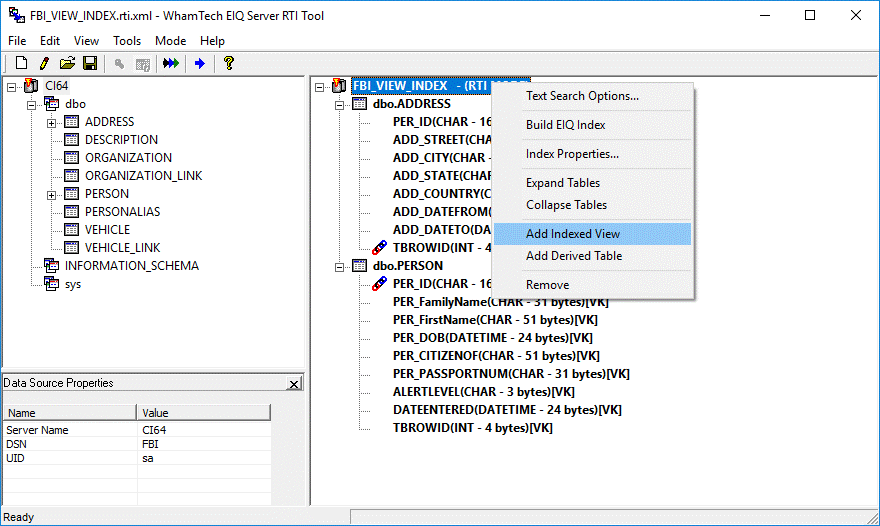The image size is (880, 526).
Task: Close the Data Source Properties panel
Action: 294,384
